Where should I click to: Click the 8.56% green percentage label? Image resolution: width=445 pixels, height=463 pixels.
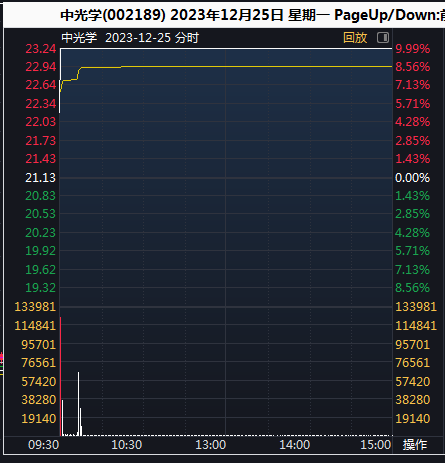click(x=413, y=288)
